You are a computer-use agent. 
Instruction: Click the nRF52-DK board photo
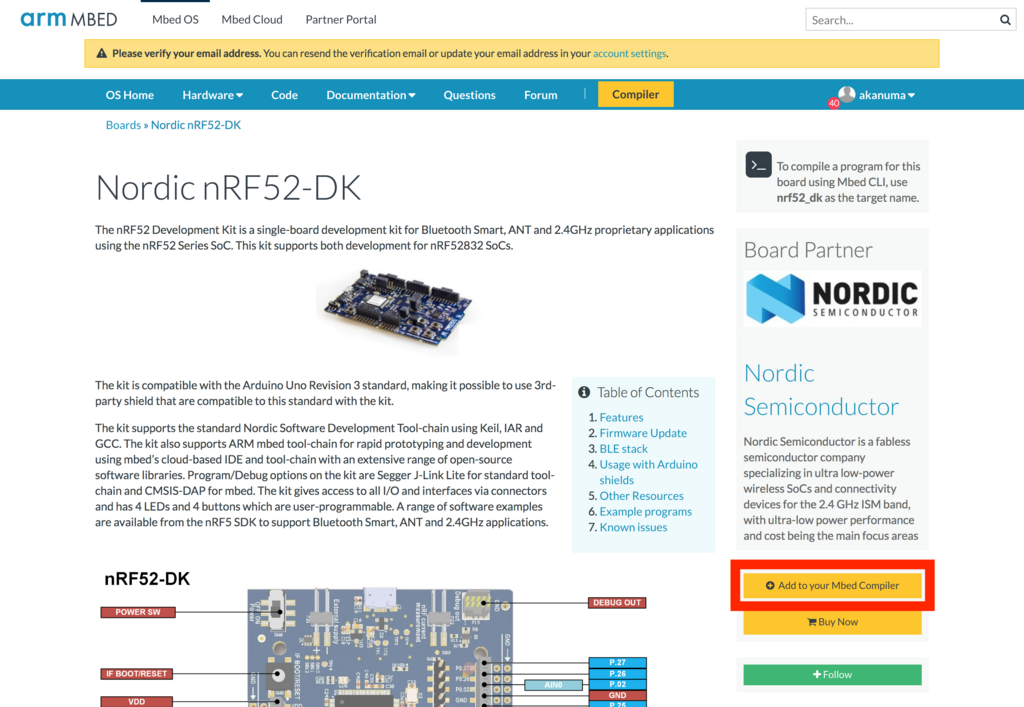[x=398, y=309]
